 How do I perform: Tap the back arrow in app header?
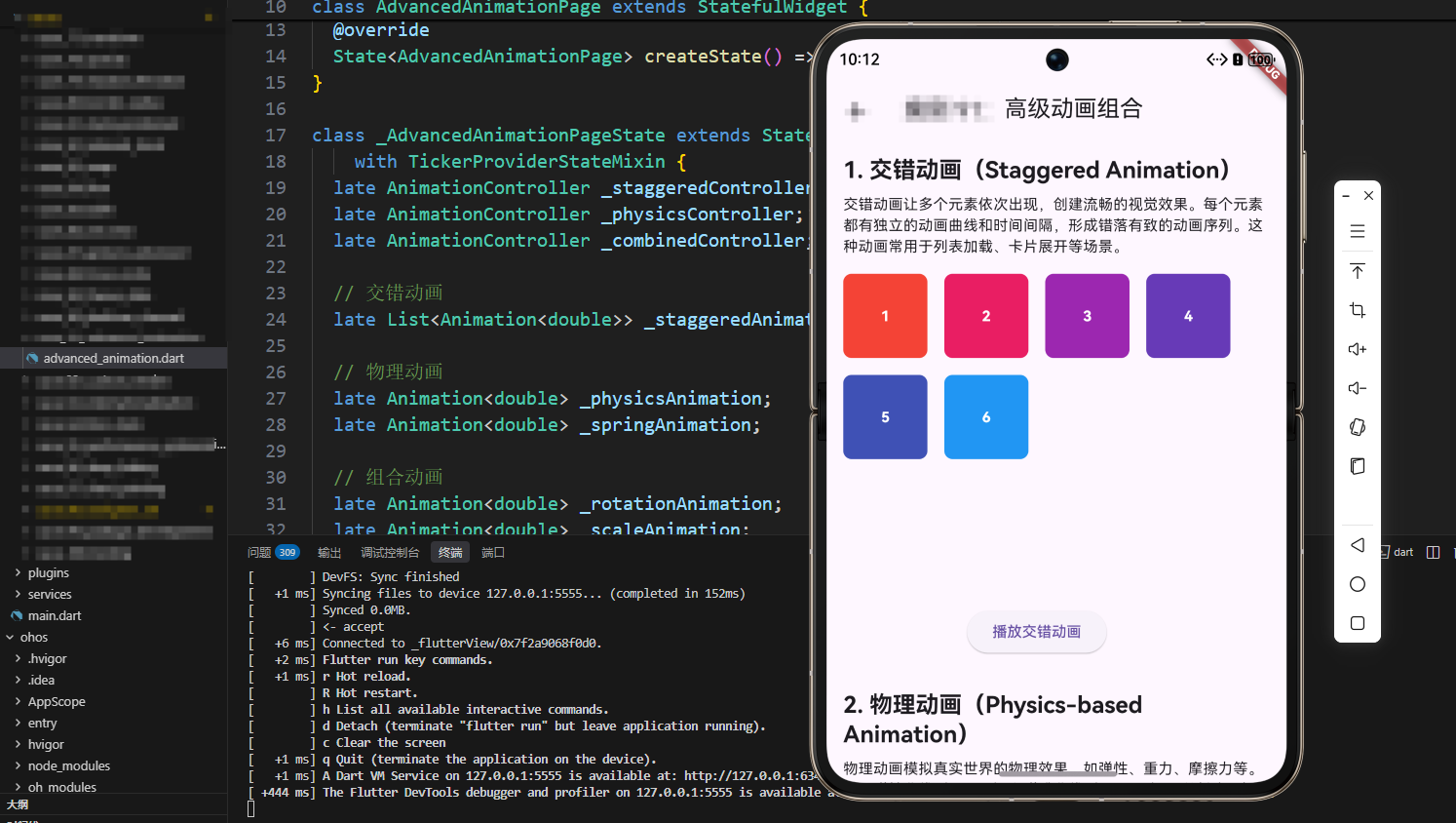(857, 110)
